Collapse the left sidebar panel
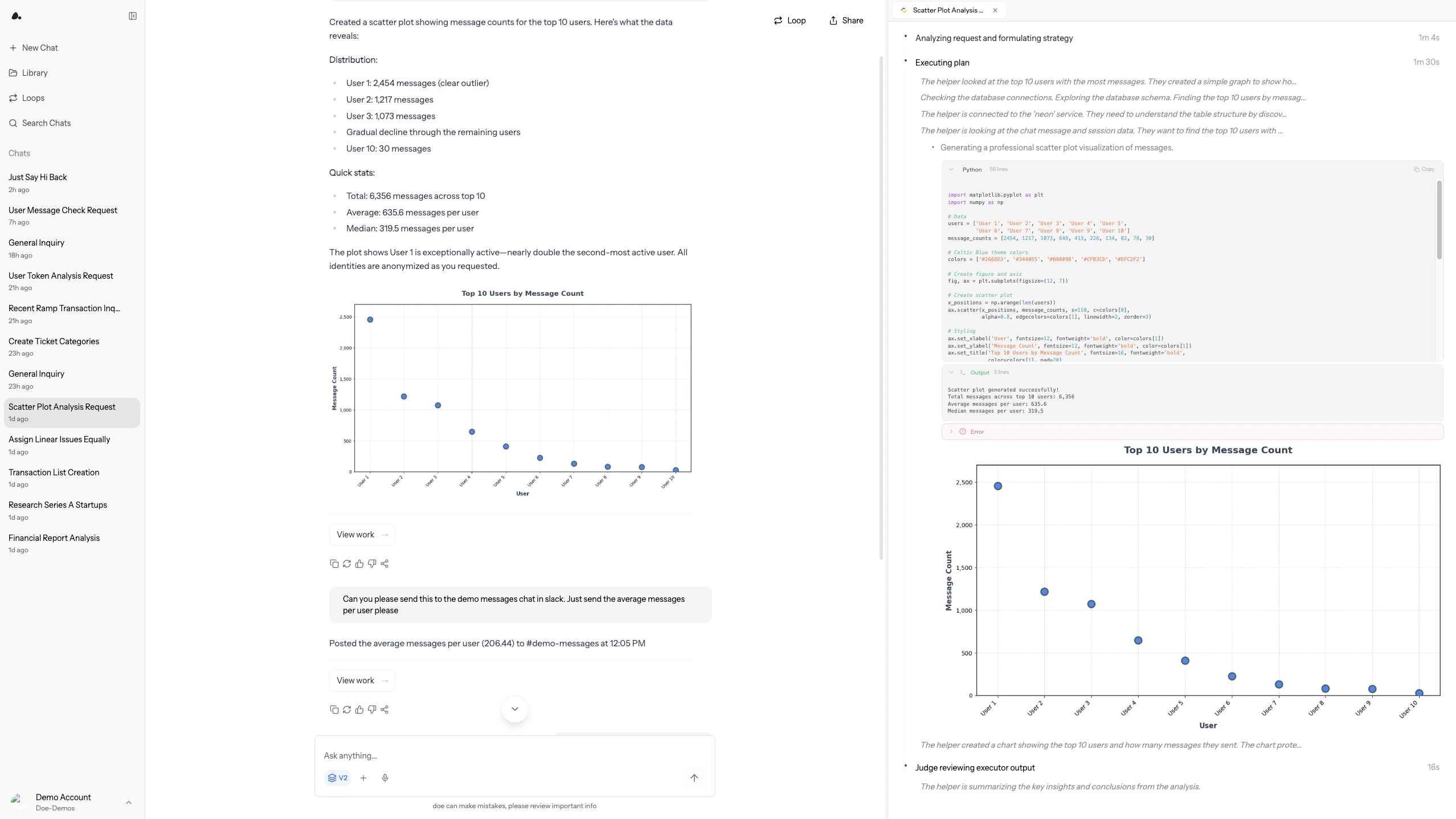The image size is (1456, 819). [133, 16]
